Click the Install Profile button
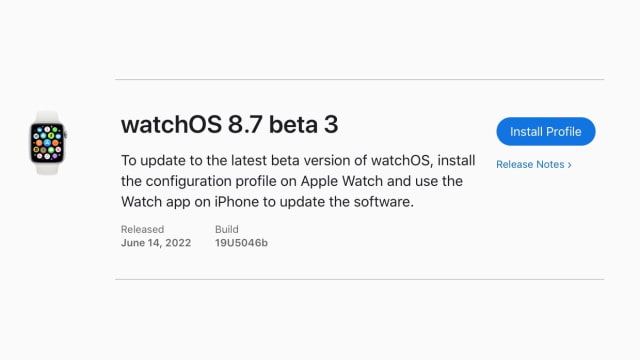The width and height of the screenshot is (640, 360). (x=546, y=131)
